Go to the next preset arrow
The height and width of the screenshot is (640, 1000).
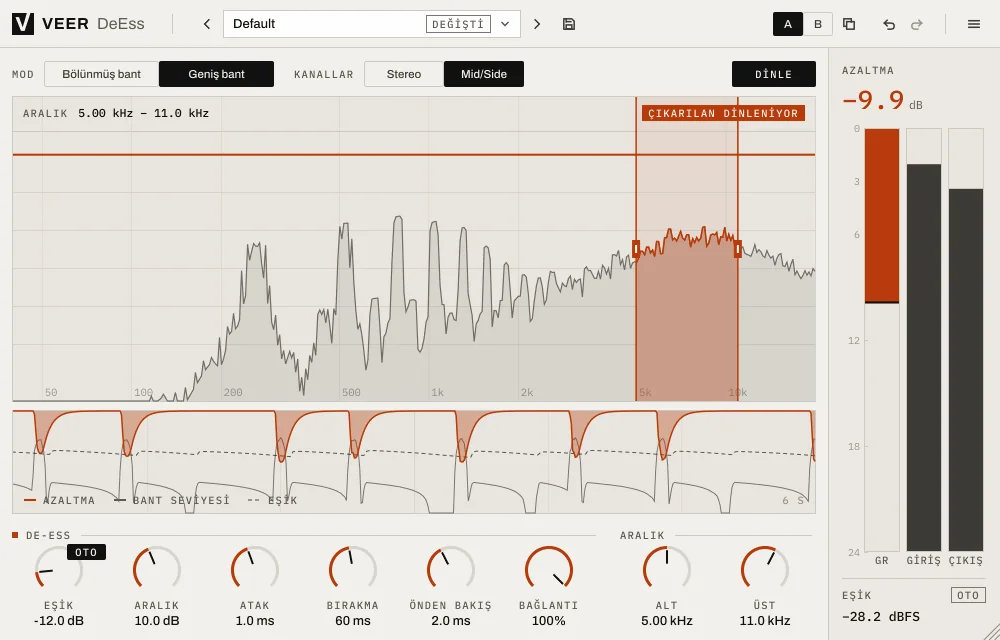537,24
